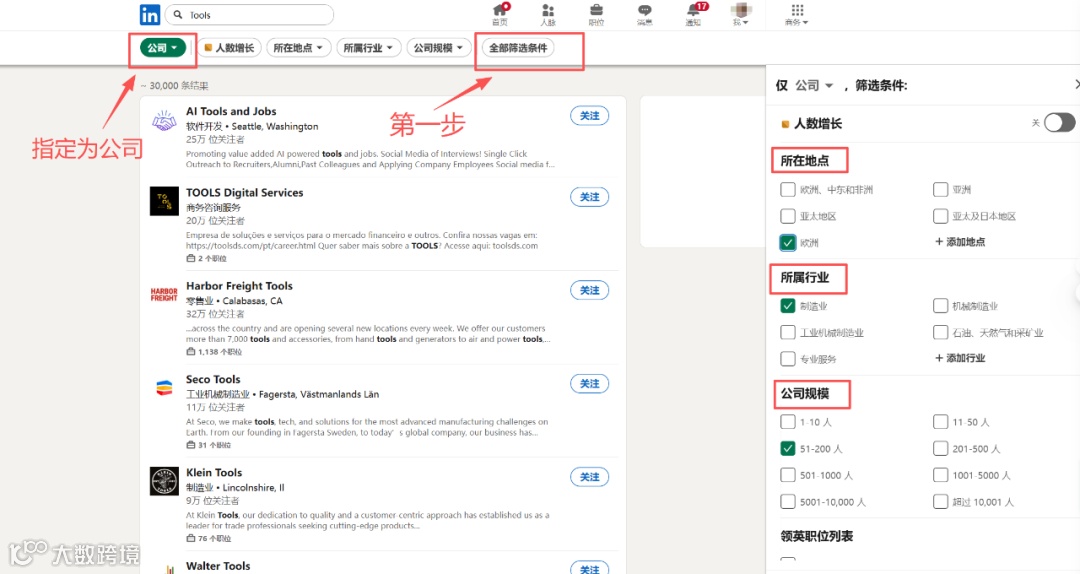Viewport: 1080px width, 574px height.
Task: Check 专业服务 industry box
Action: pos(788,359)
